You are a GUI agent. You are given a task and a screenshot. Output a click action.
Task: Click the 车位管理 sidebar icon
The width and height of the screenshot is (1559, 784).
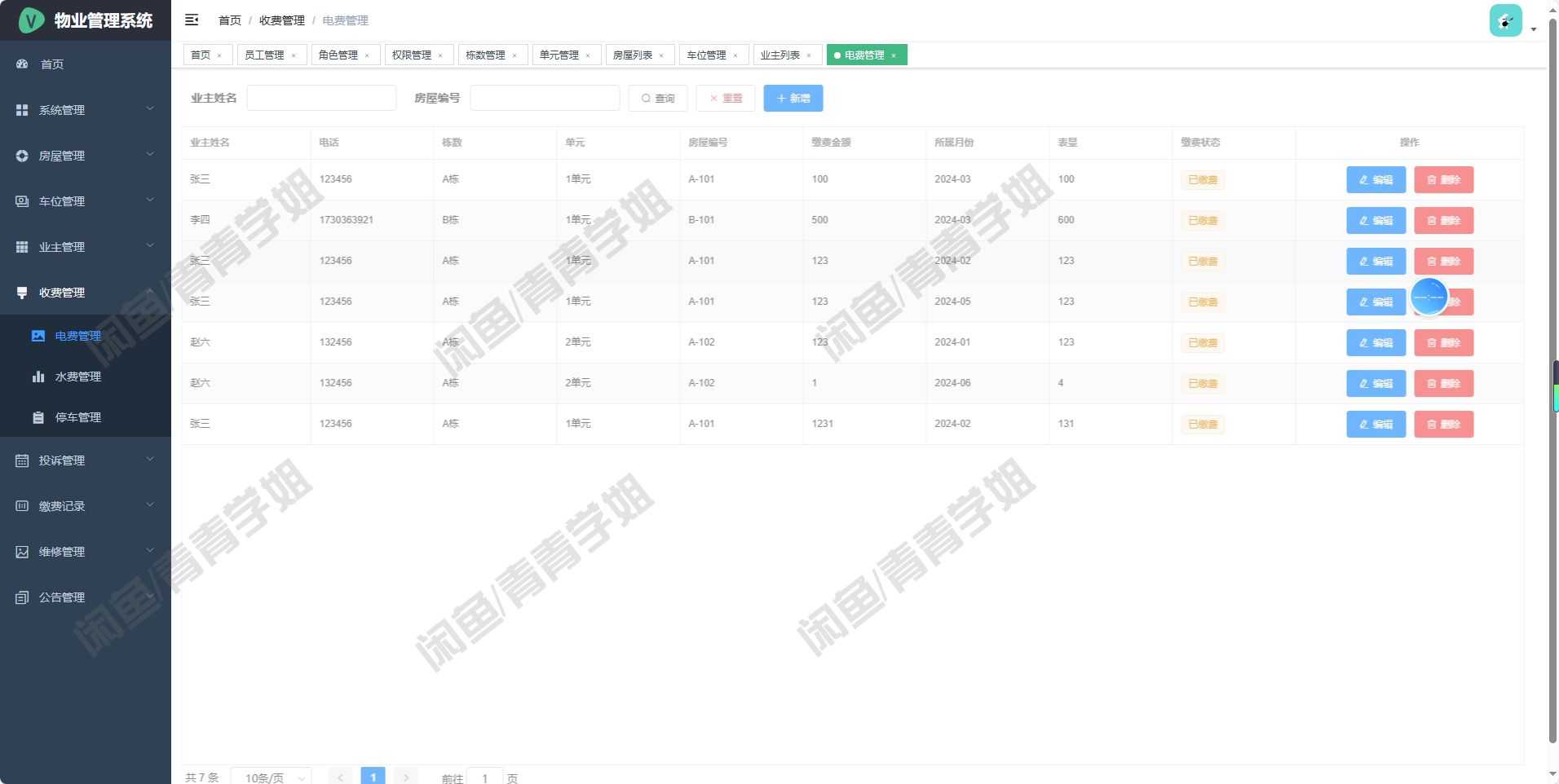(x=22, y=201)
